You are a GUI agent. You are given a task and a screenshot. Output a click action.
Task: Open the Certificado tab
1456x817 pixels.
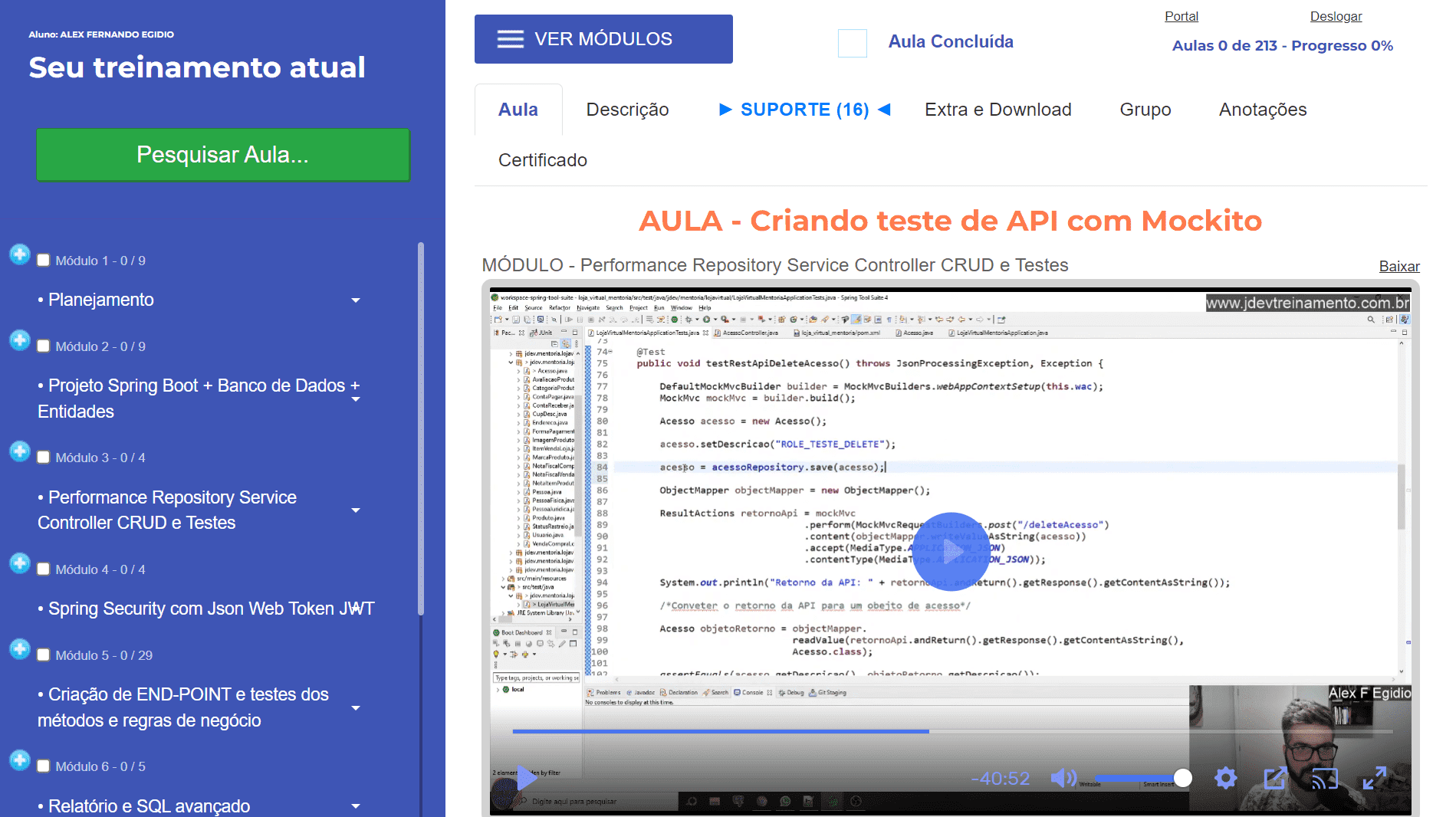point(542,160)
